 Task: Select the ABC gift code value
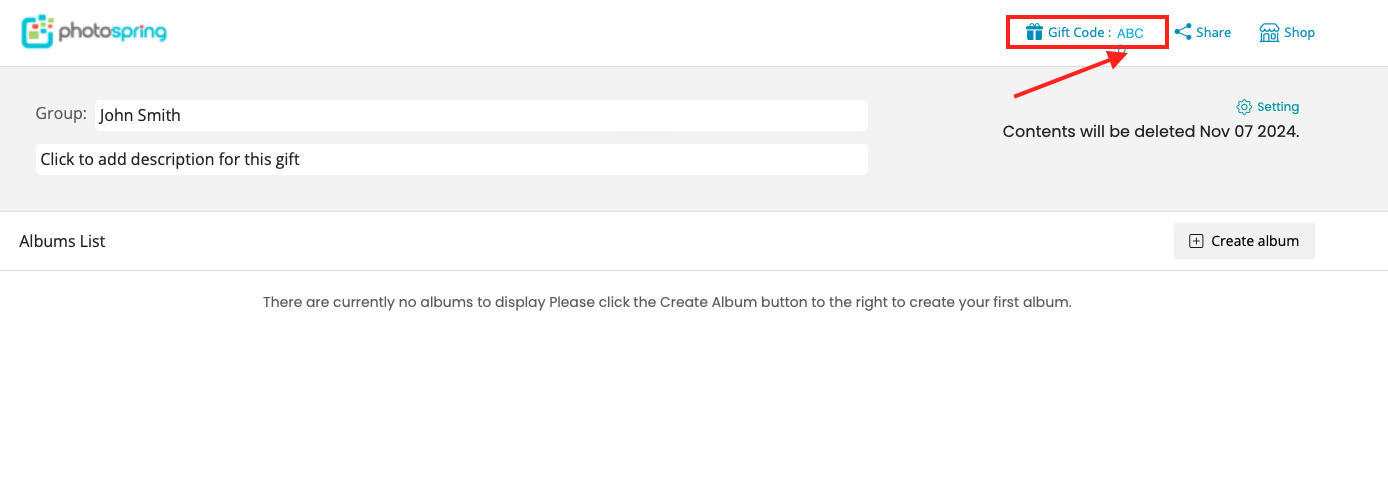click(1130, 33)
